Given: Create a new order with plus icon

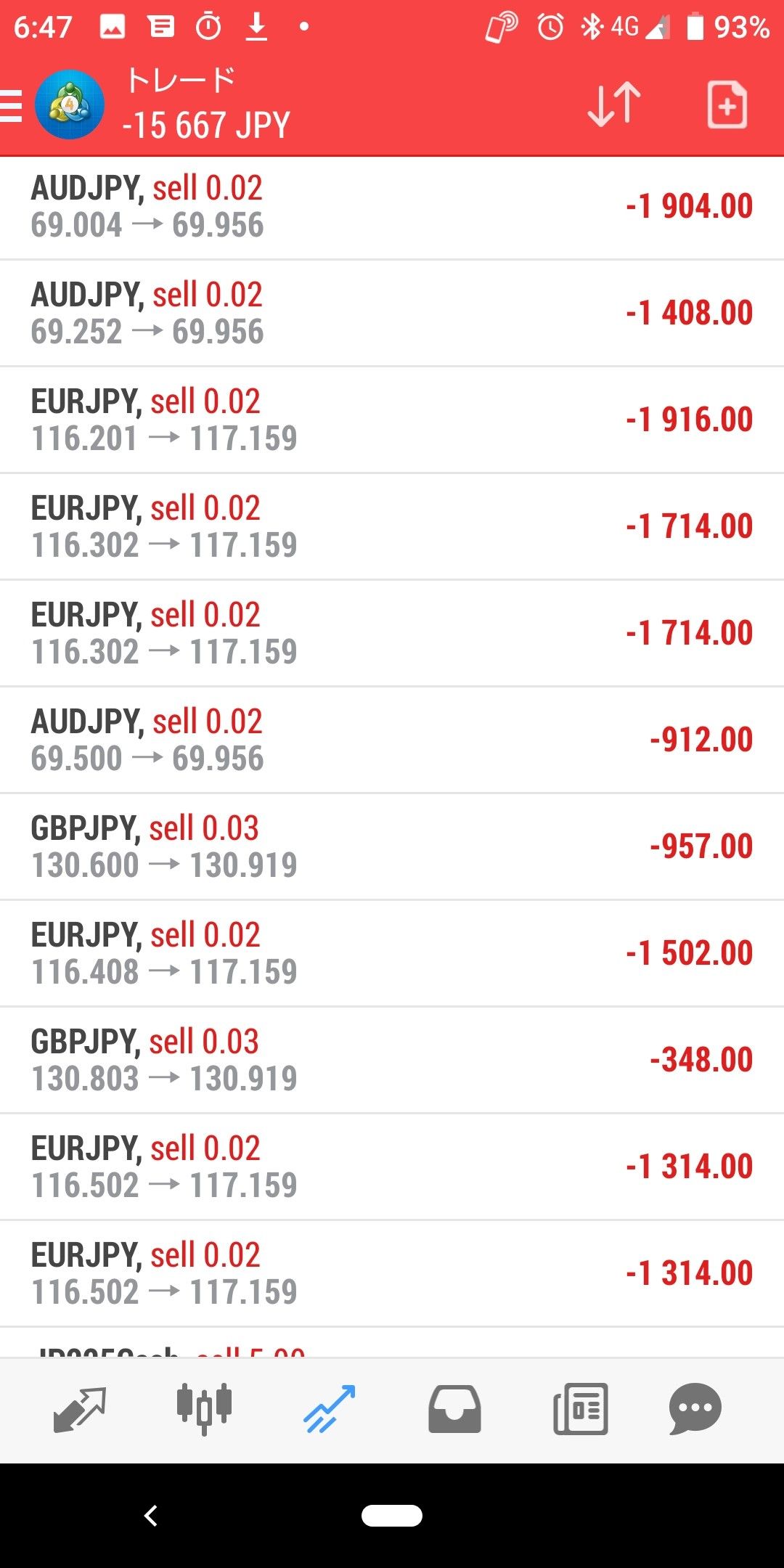Looking at the screenshot, I should click(x=727, y=105).
